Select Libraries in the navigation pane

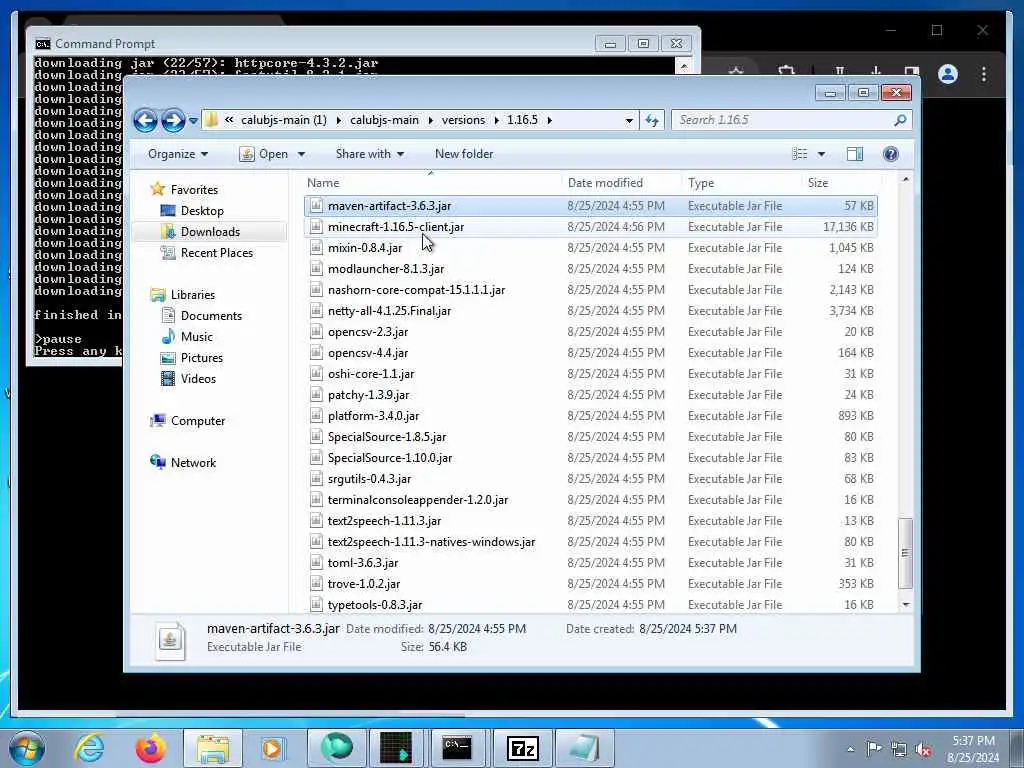coord(193,295)
